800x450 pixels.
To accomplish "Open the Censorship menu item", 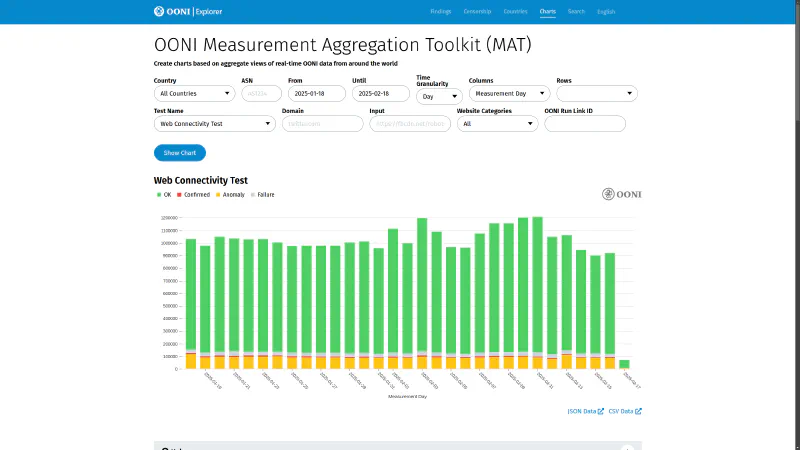I will pos(477,12).
